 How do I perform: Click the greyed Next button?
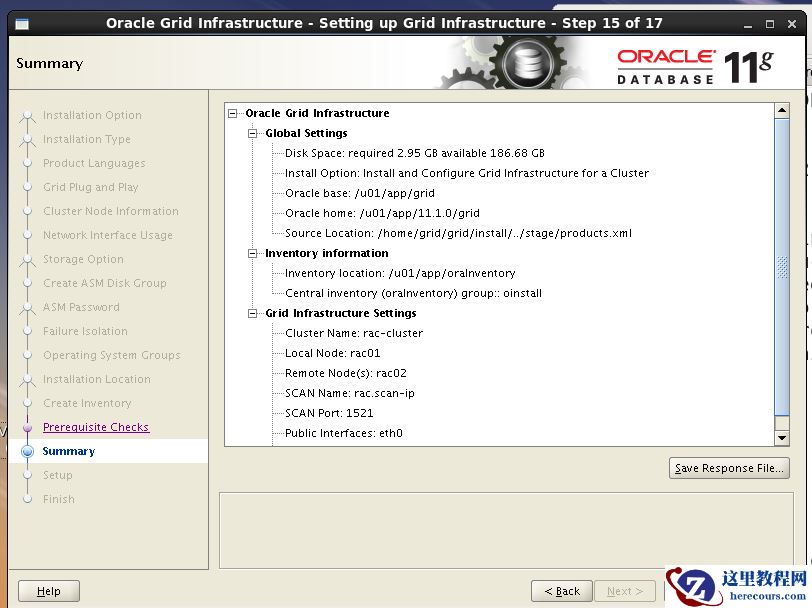(x=625, y=591)
